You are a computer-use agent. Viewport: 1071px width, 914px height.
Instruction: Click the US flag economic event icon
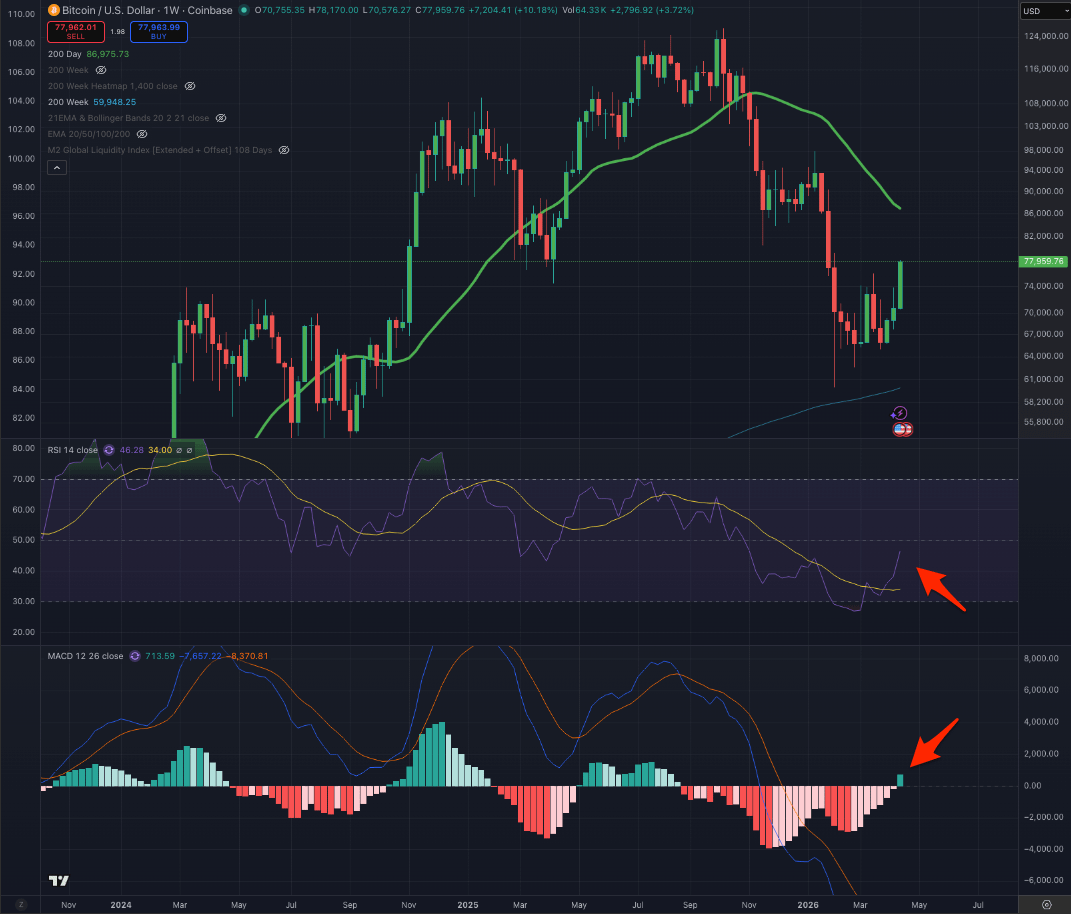pos(902,429)
